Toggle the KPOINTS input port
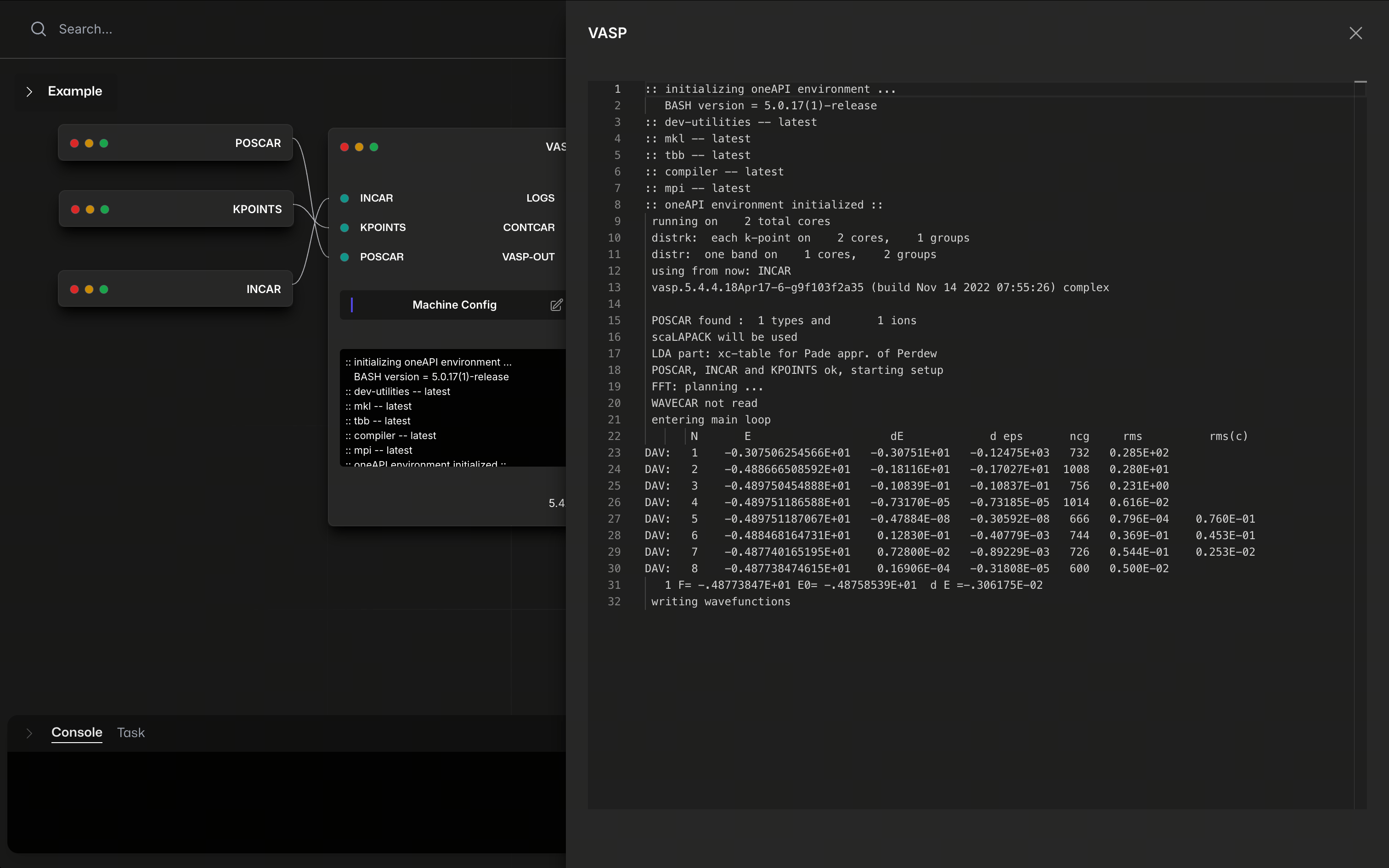This screenshot has height=868, width=1389. (345, 227)
